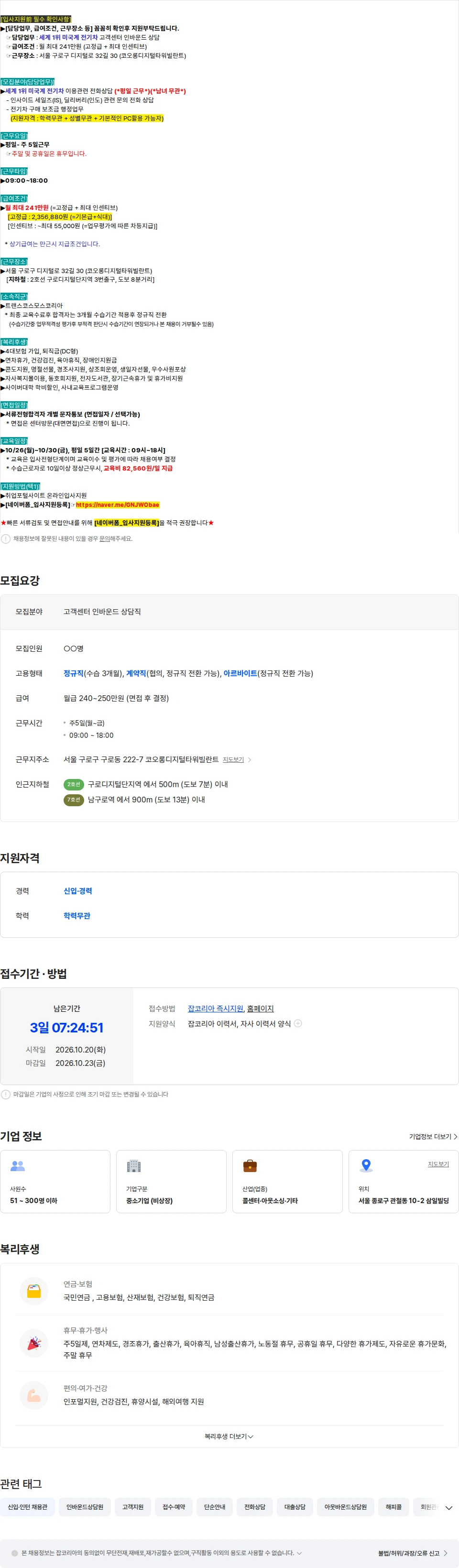
Task: Click the info icon beside the 마감일 notice
Action: click(5, 1095)
